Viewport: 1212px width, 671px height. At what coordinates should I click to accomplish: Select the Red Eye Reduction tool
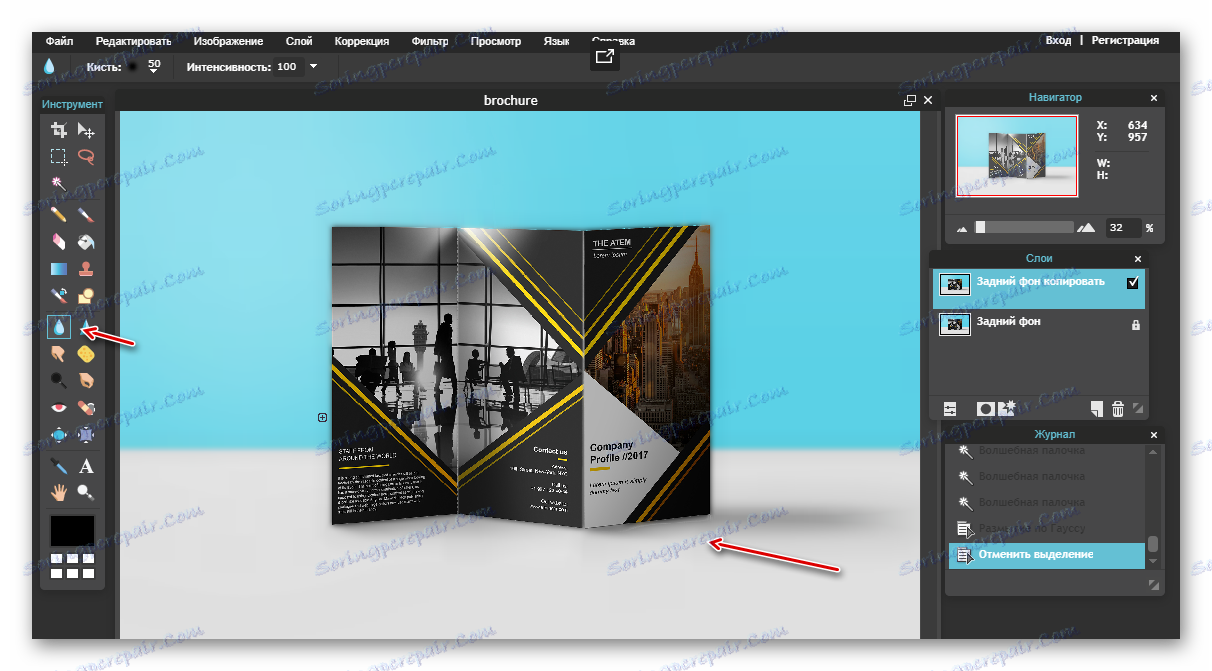click(59, 408)
